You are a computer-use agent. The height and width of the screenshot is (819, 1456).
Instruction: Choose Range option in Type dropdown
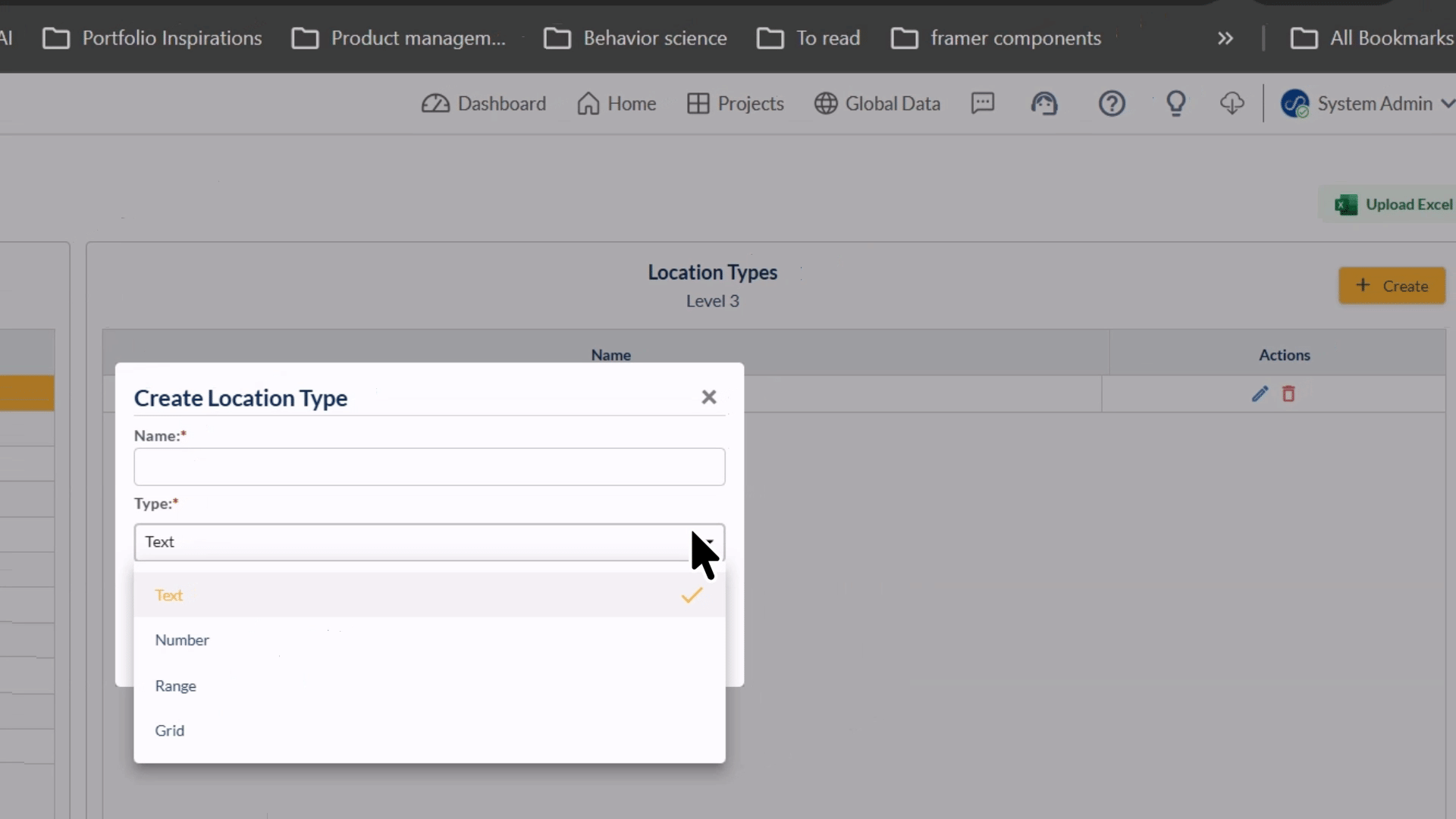(429, 686)
